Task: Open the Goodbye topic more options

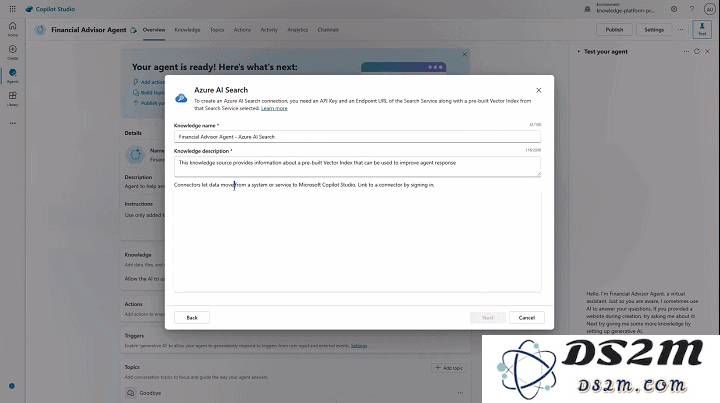Action: point(460,393)
